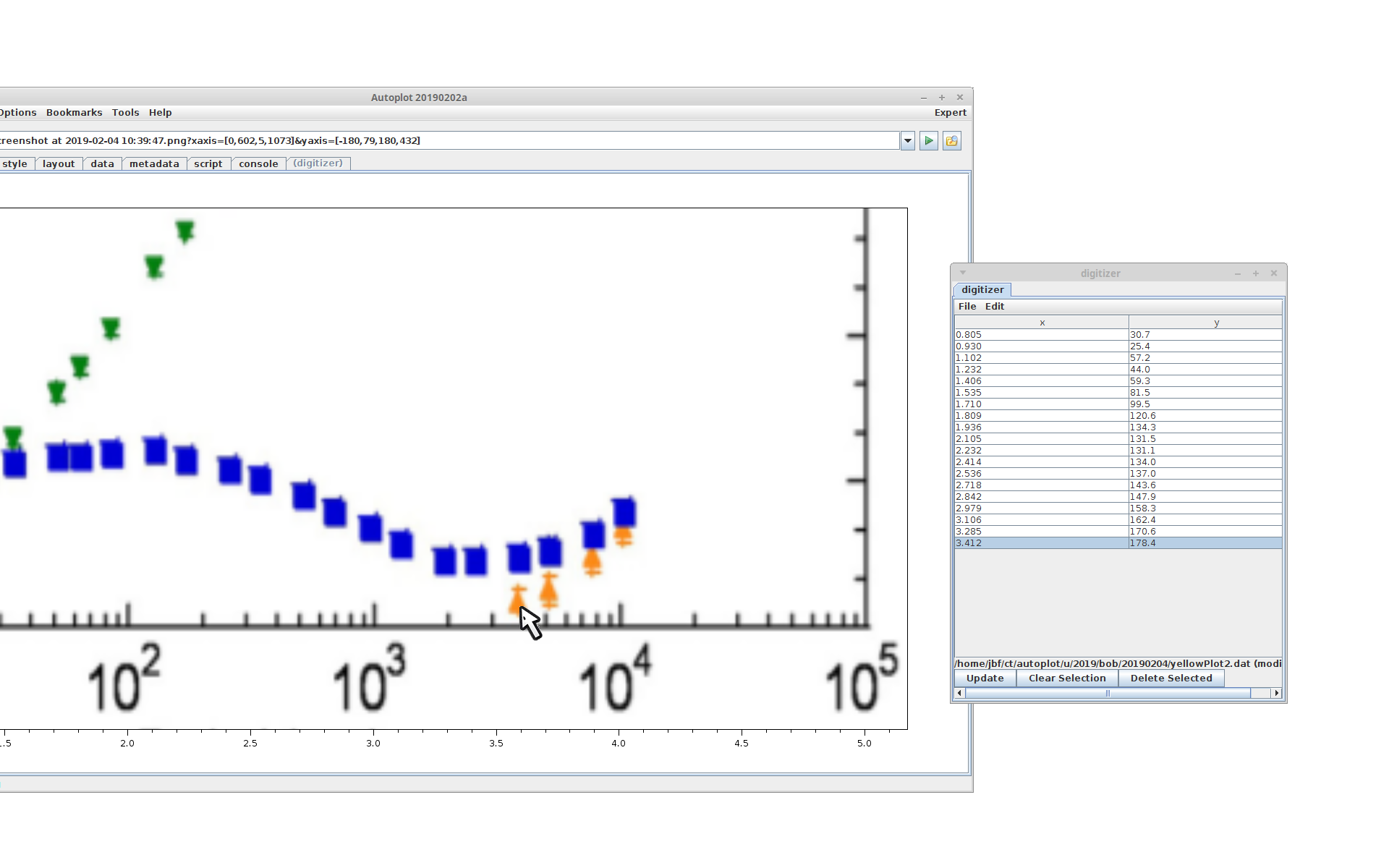Expand the URI address history dropdown

pos(908,141)
